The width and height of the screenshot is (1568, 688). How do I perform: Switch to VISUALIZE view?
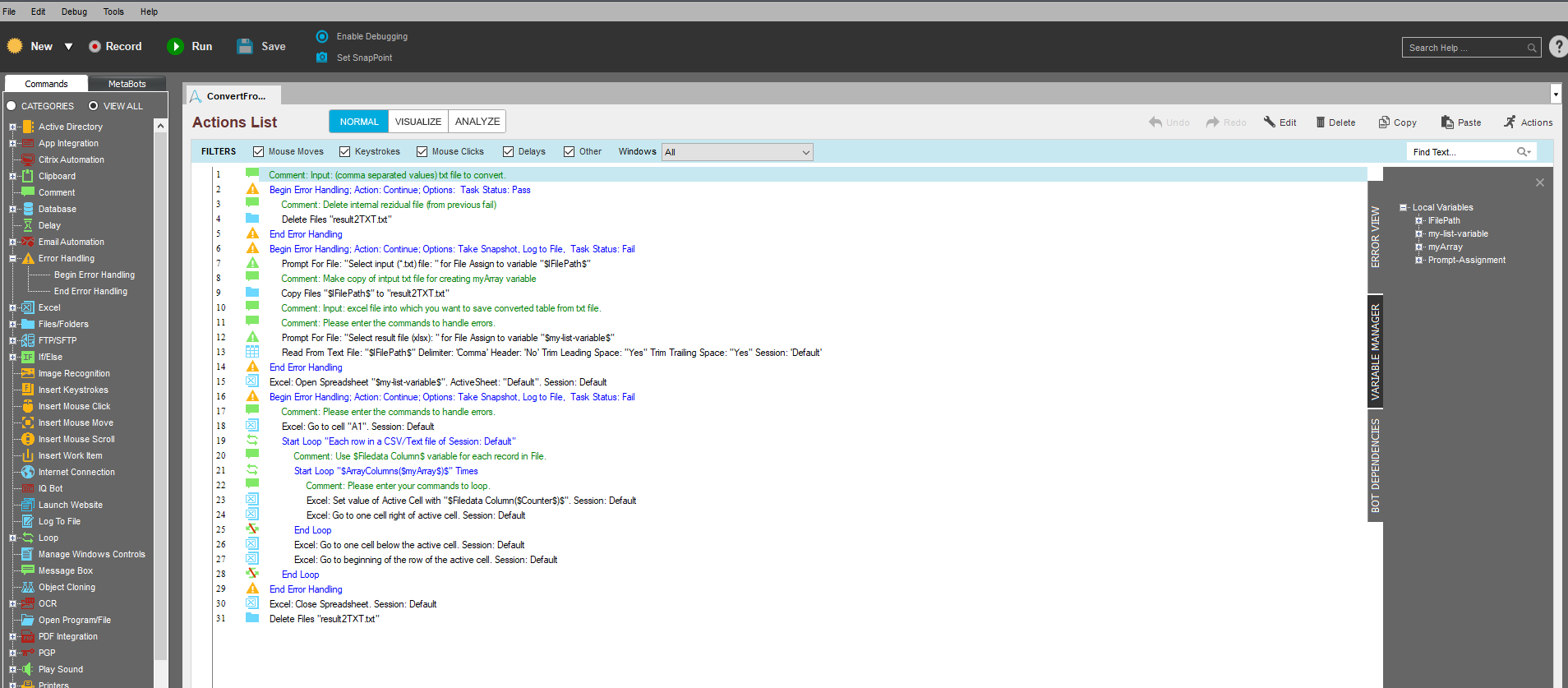pos(418,122)
